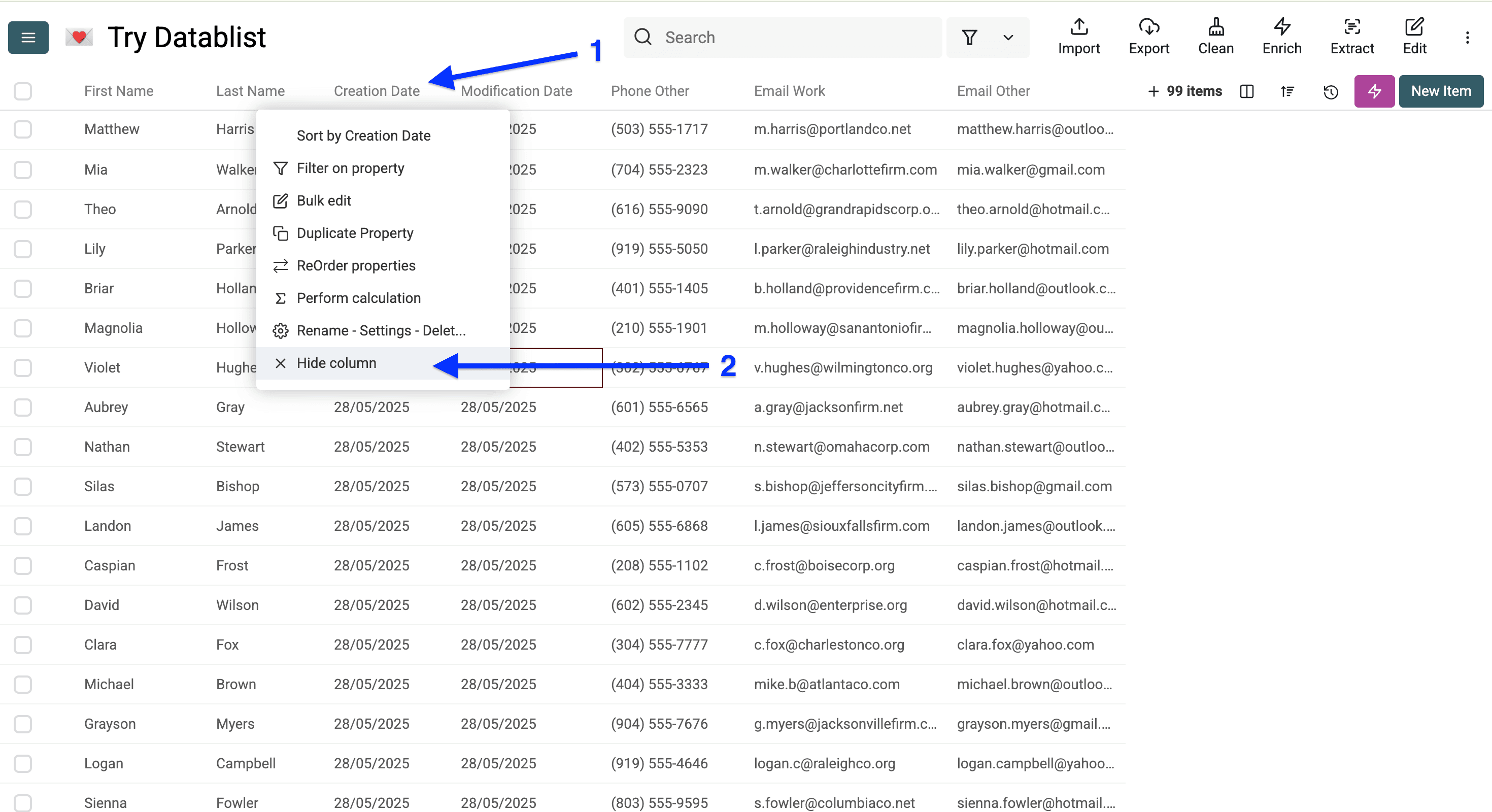1492x812 pixels.
Task: Open the overflow three-dot menu
Action: 1468,37
